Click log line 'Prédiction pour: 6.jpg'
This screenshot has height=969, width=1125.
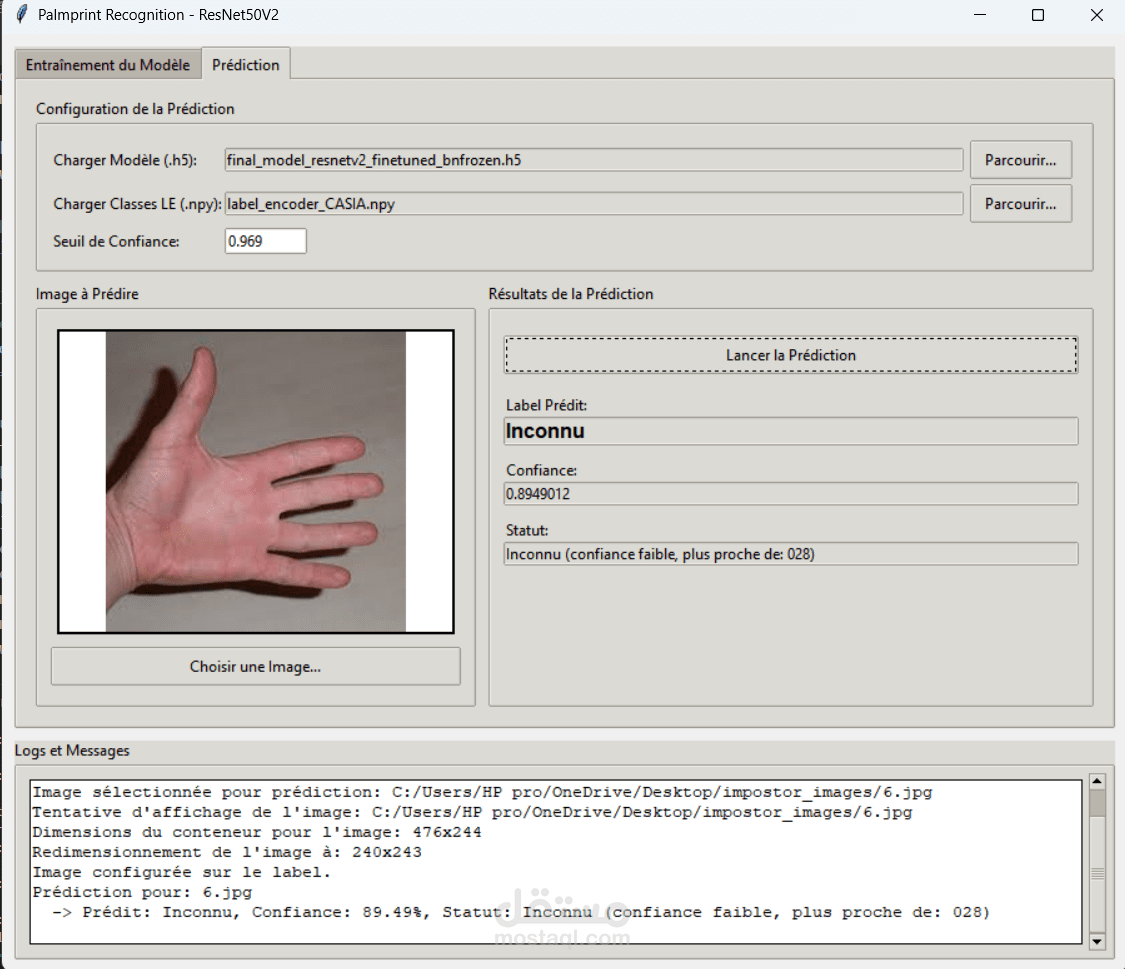[142, 892]
